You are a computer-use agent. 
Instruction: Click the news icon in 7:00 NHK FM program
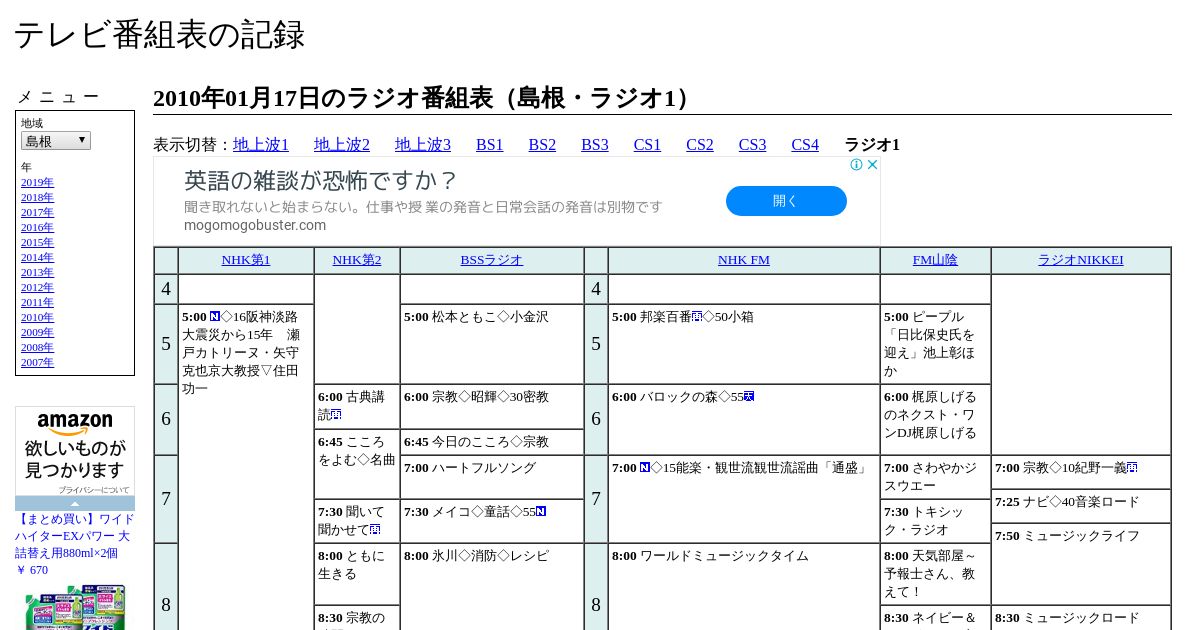pyautogui.click(x=645, y=468)
